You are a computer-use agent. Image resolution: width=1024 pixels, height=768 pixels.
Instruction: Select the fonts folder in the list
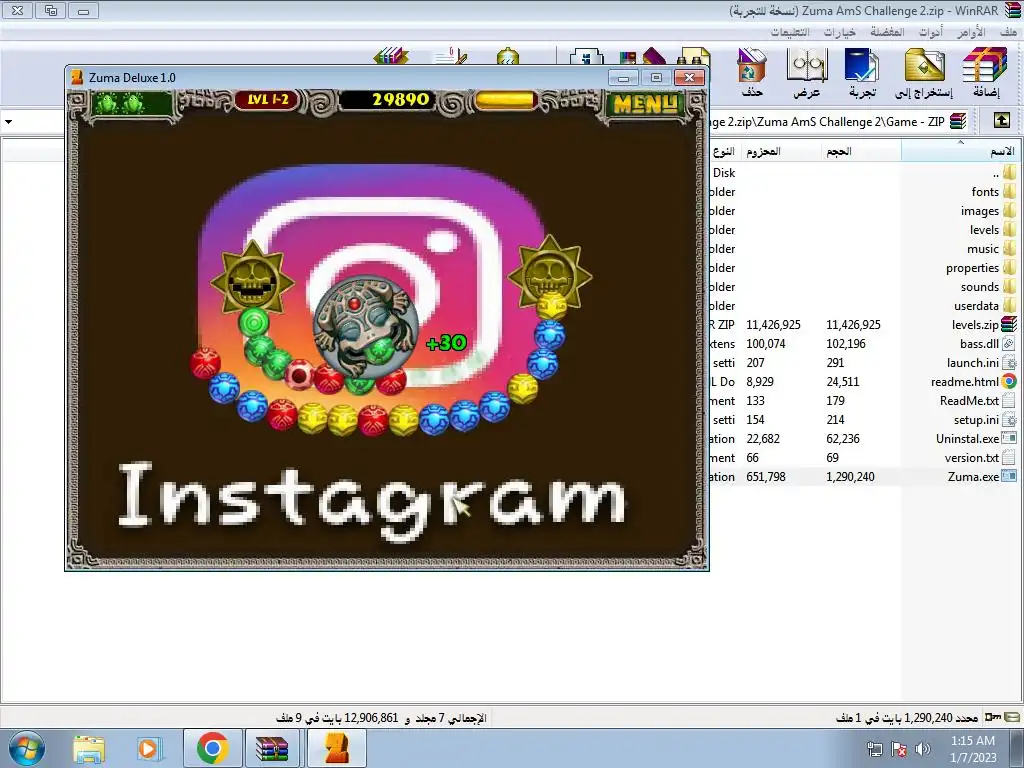pos(863,192)
